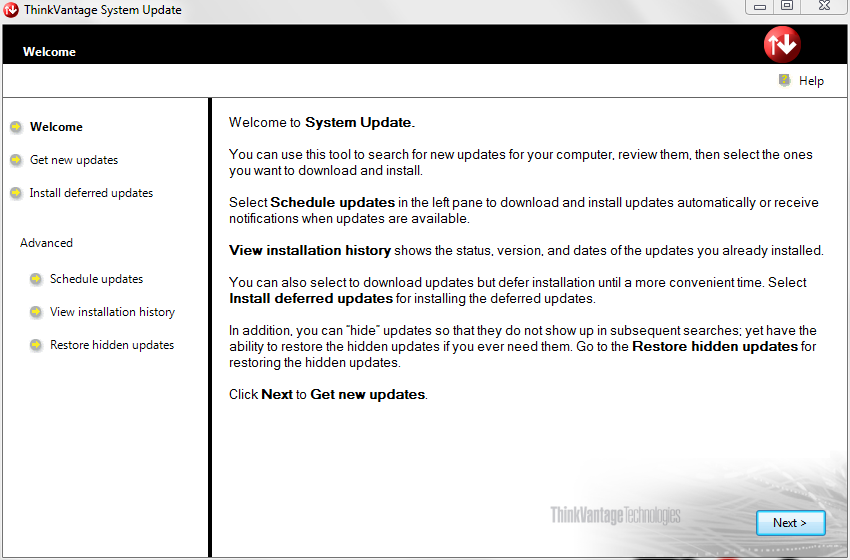Click the ThinkVantage Technologies logo
This screenshot has width=850, height=560.
click(615, 515)
